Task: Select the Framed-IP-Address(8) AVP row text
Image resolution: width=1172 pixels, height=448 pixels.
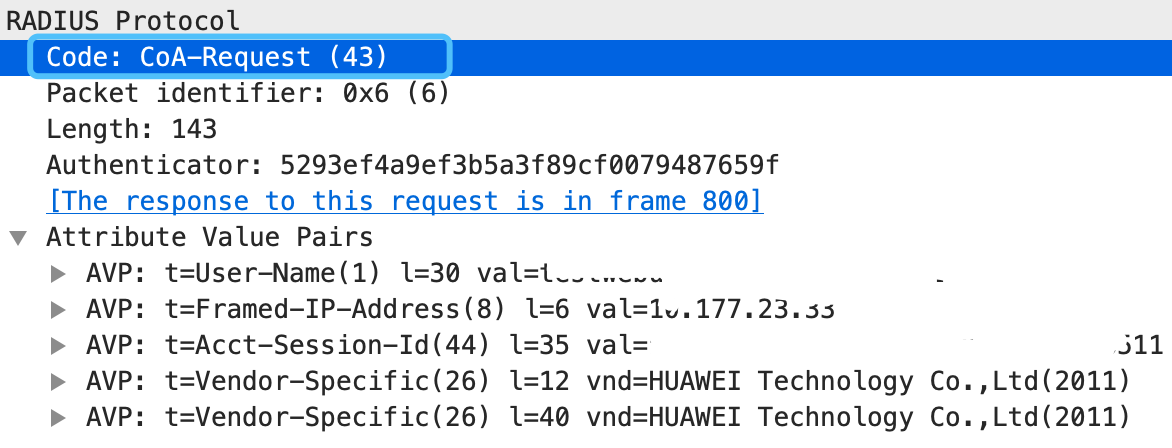Action: [x=460, y=310]
